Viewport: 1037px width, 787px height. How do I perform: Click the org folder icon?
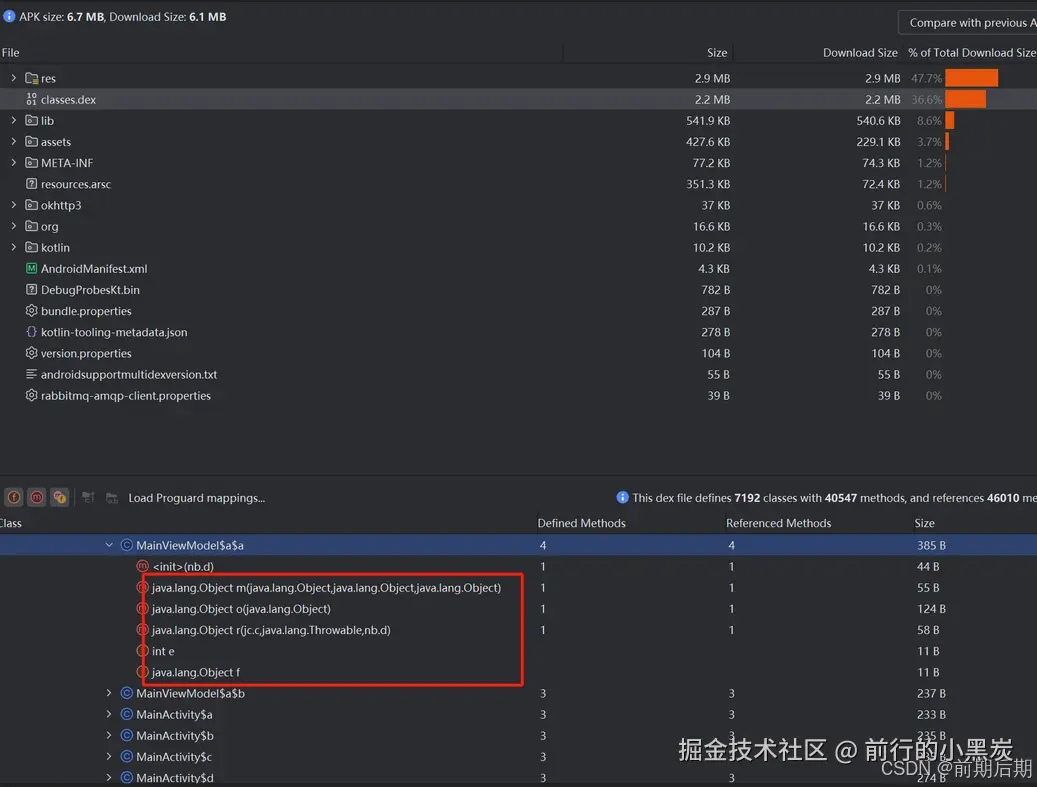(31, 226)
